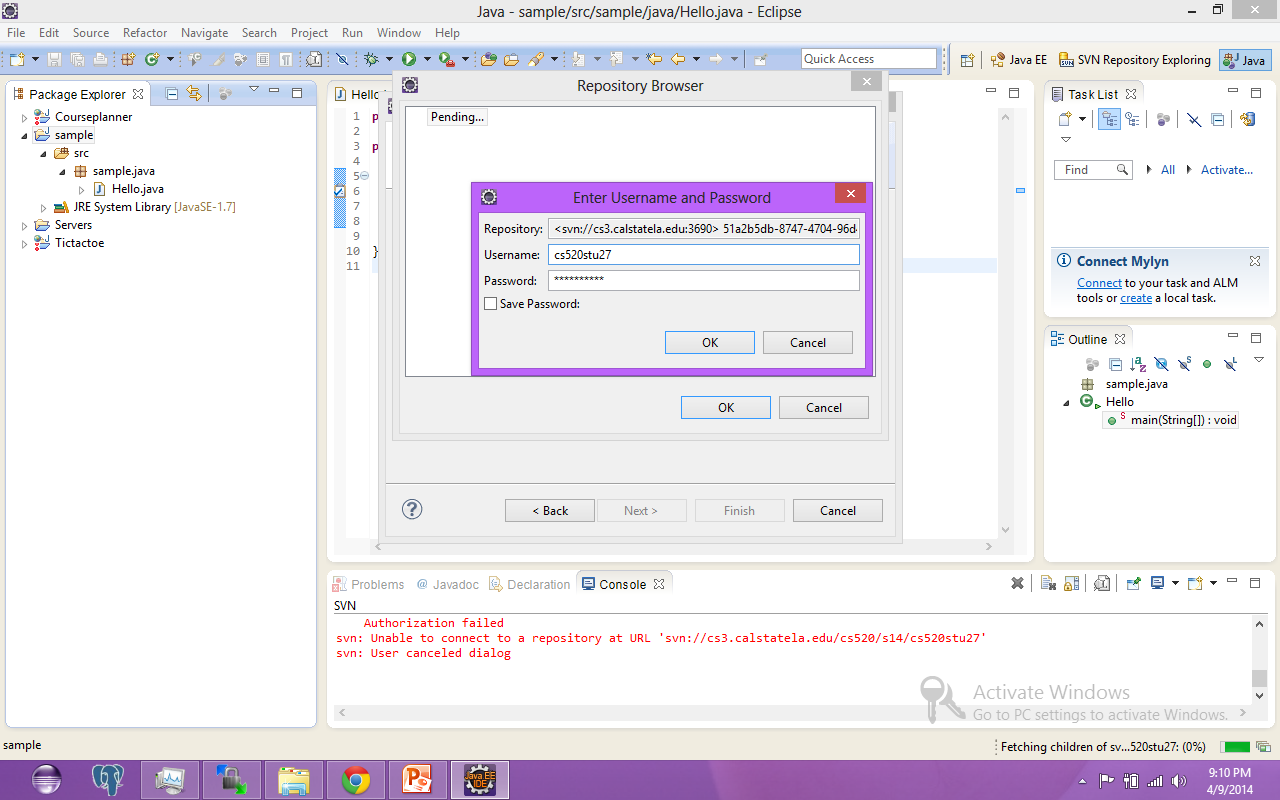Click the Connect link under Connect Mylyn
The image size is (1280, 800).
pyautogui.click(x=1099, y=283)
